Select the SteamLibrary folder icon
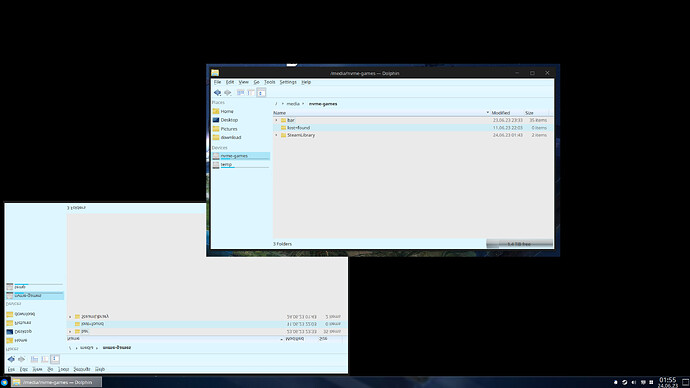690x388 pixels. (283, 135)
